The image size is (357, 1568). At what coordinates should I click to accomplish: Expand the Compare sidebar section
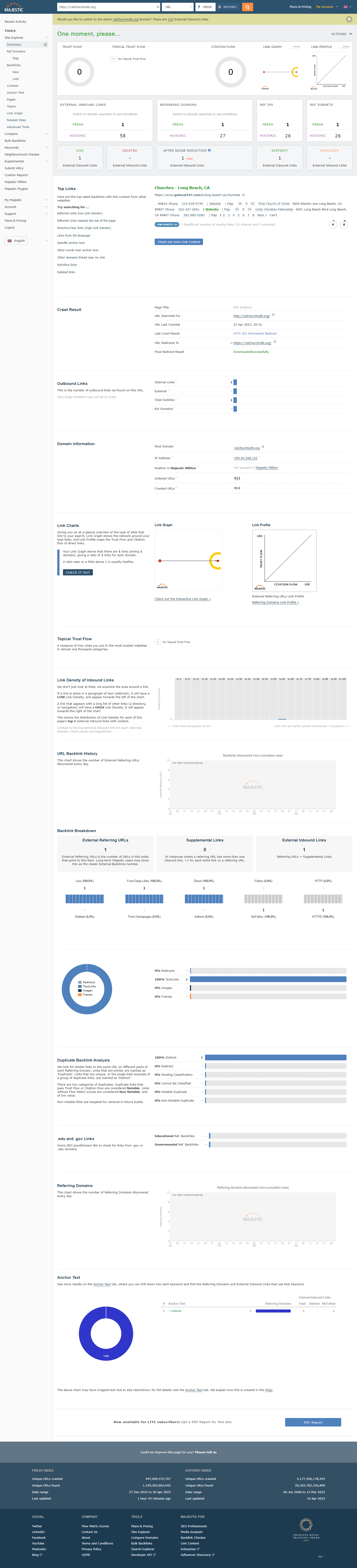click(x=47, y=134)
